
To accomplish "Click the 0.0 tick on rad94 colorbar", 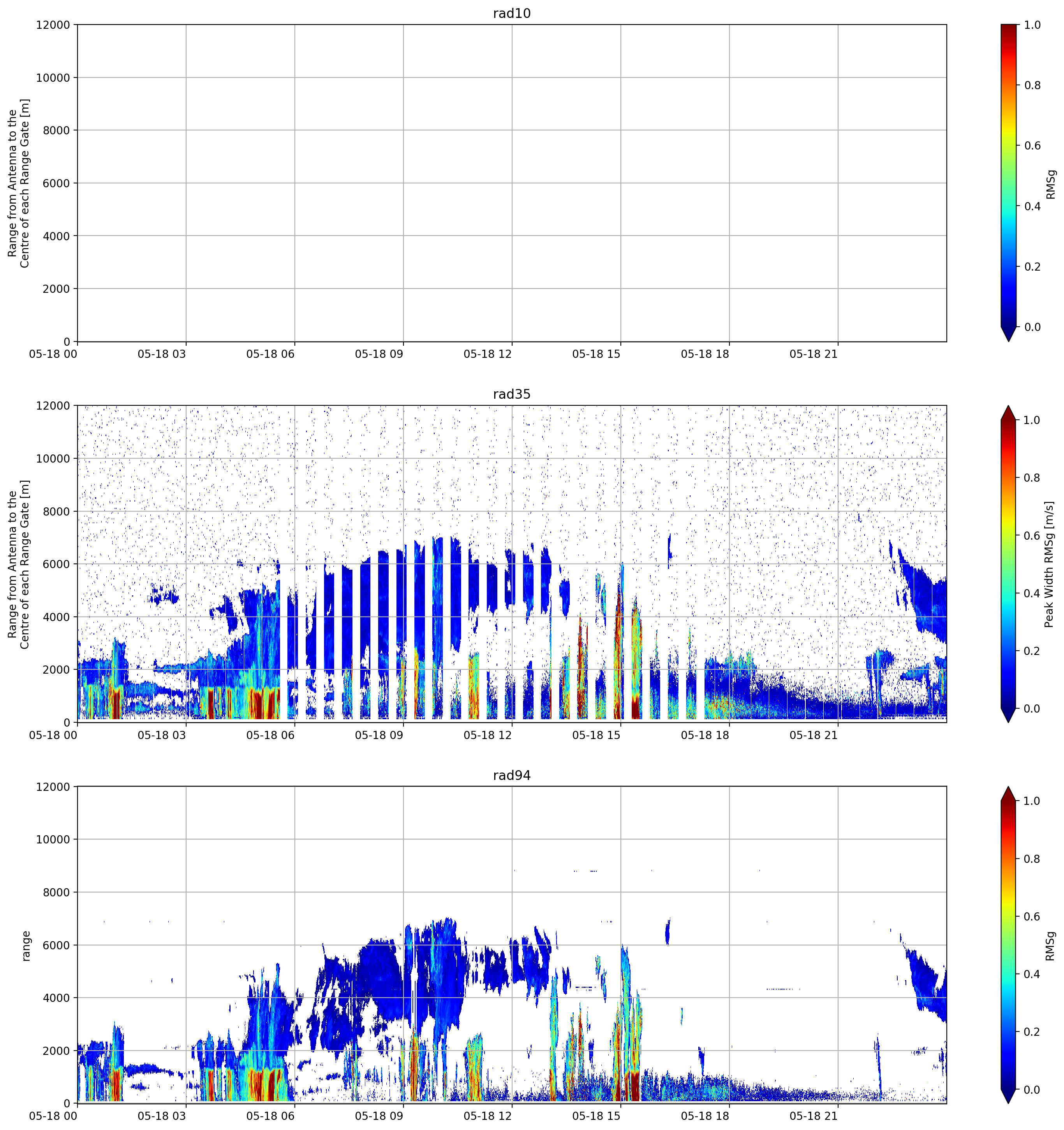I will (1032, 1090).
